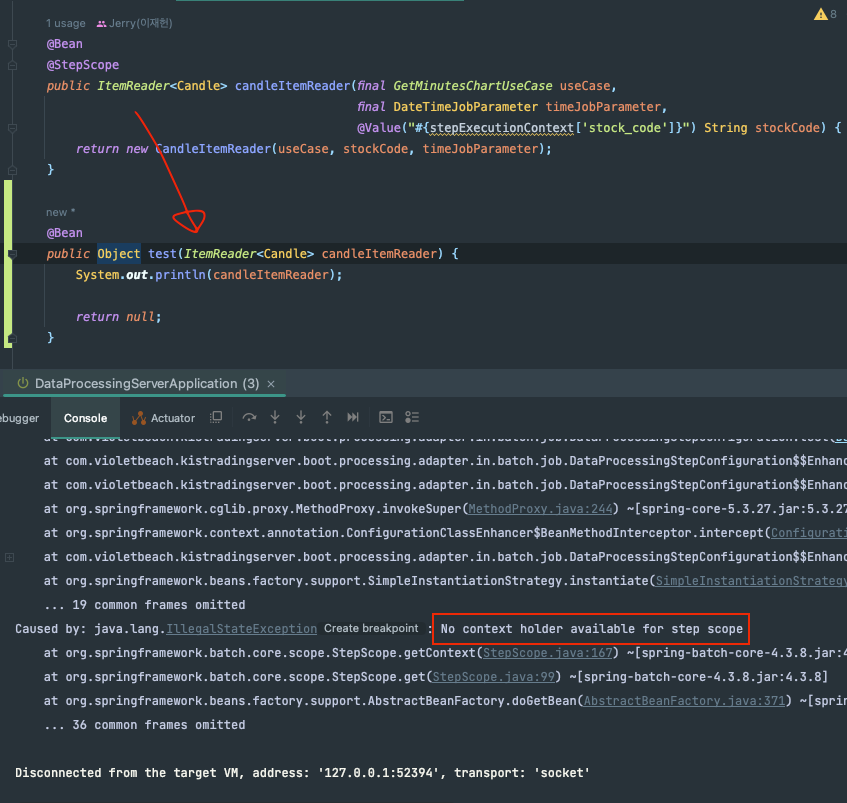Collapse the test method using its gutter fold marker
Viewport: 847px width, 803px height.
pos(12,254)
